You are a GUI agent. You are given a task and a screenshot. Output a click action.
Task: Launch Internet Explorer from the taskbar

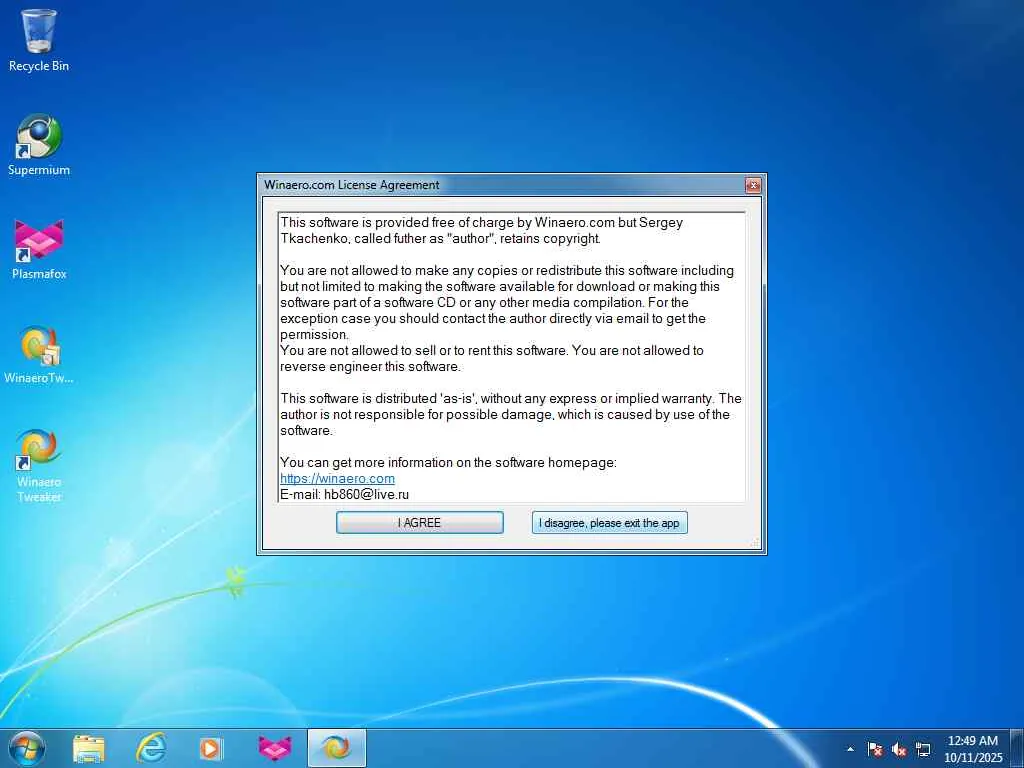151,748
